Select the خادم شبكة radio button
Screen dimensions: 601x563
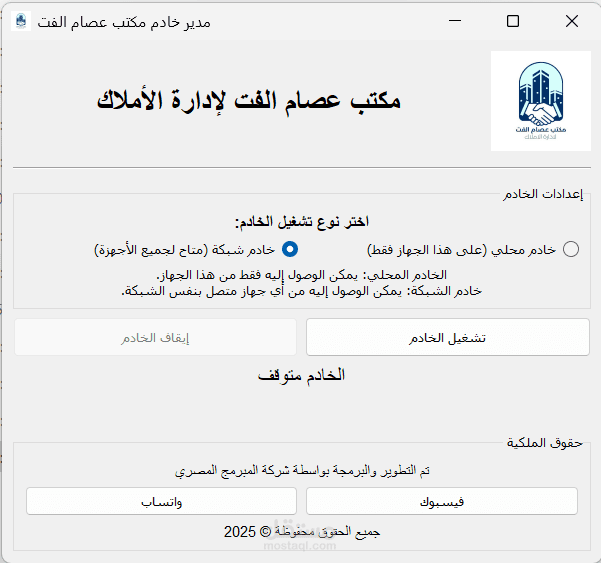[290, 249]
